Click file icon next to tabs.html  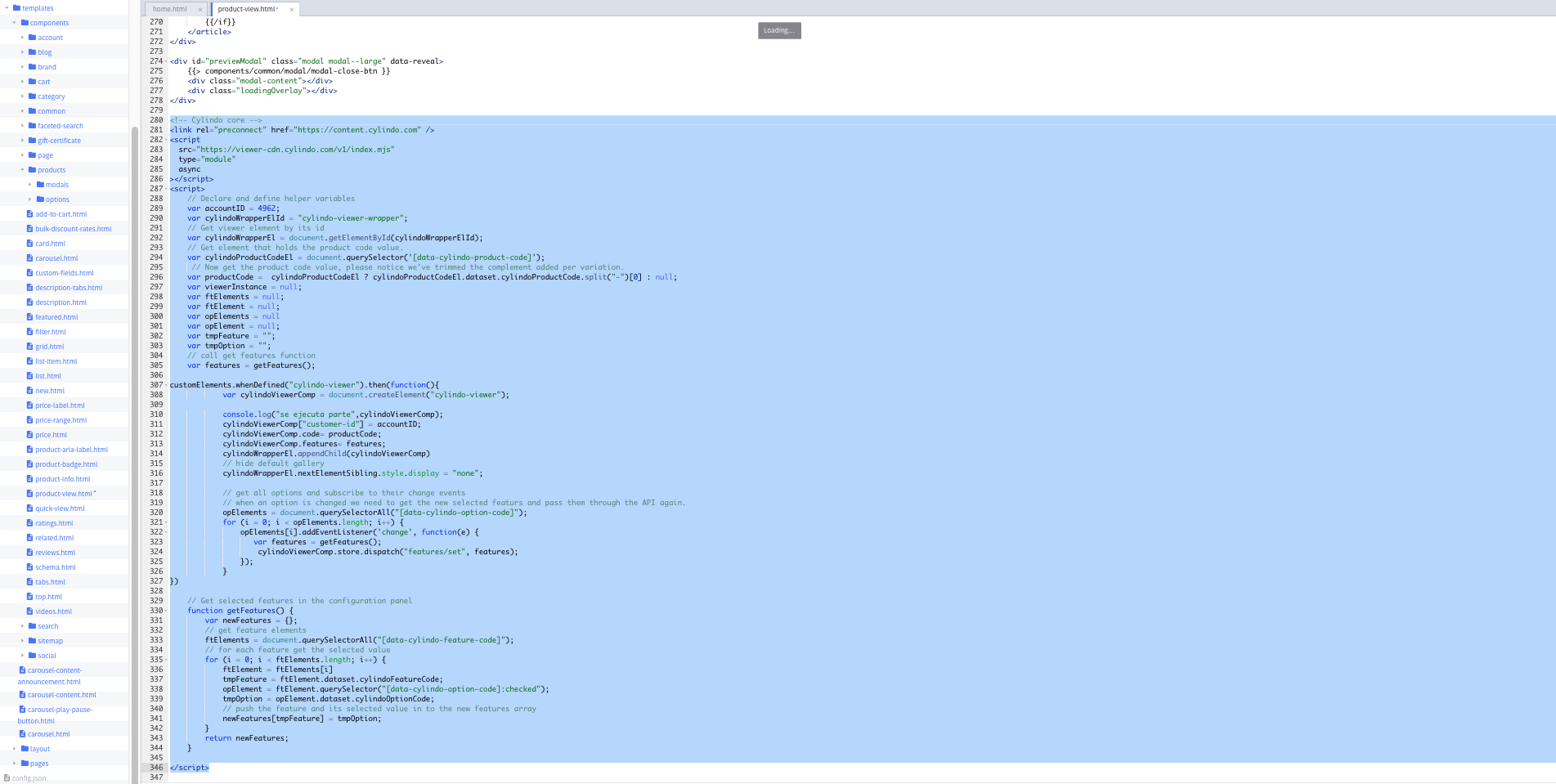coord(29,582)
